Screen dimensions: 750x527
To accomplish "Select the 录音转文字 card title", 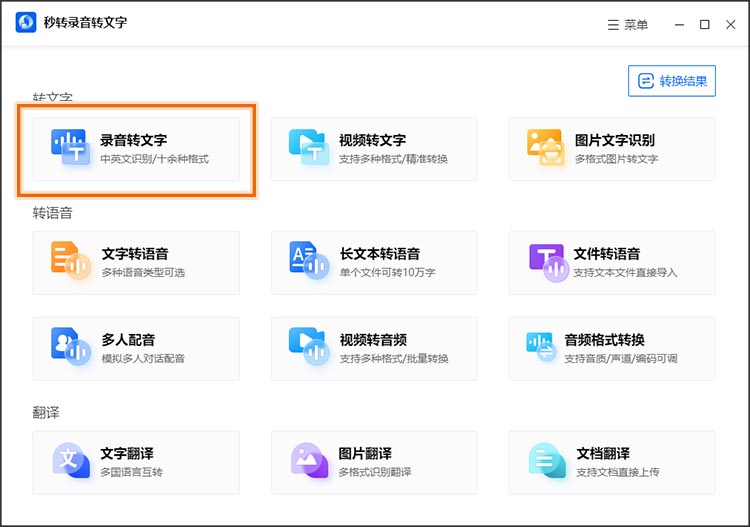I will 133,140.
